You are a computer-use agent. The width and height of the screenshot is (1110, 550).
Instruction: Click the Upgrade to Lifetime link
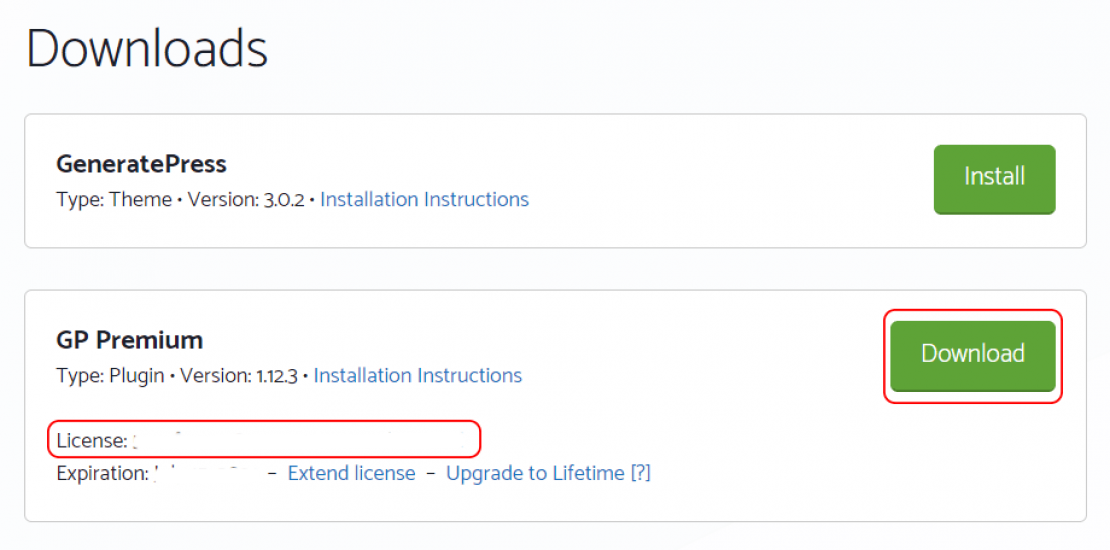click(x=535, y=473)
